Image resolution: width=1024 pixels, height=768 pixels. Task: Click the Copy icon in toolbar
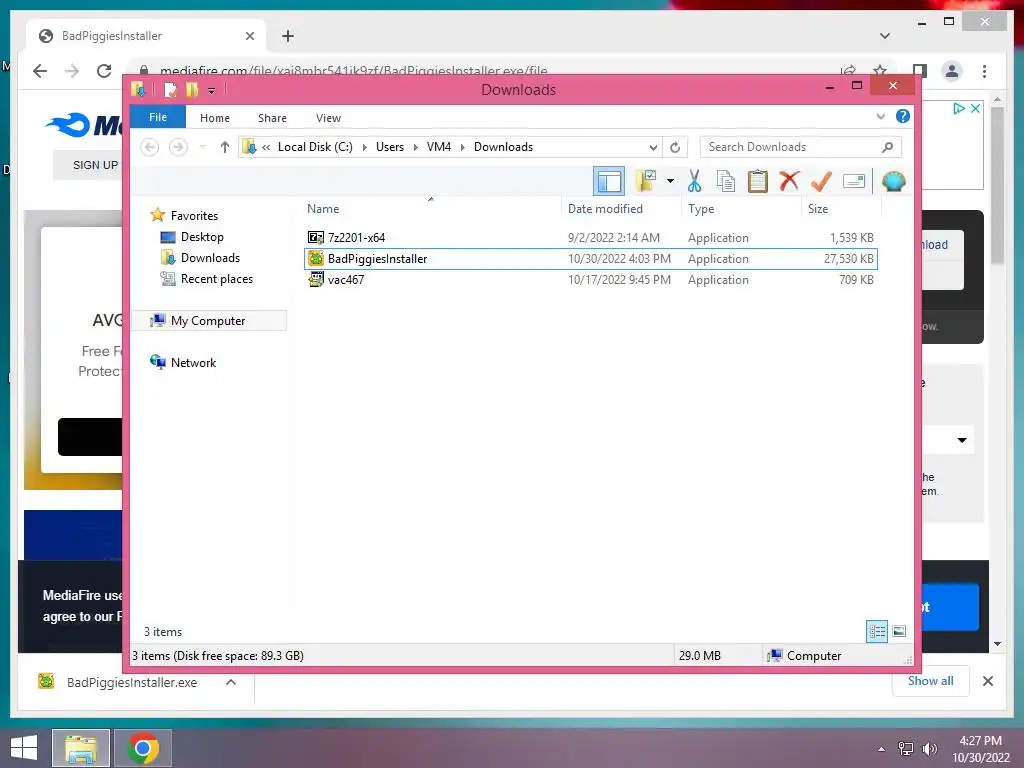coord(726,181)
